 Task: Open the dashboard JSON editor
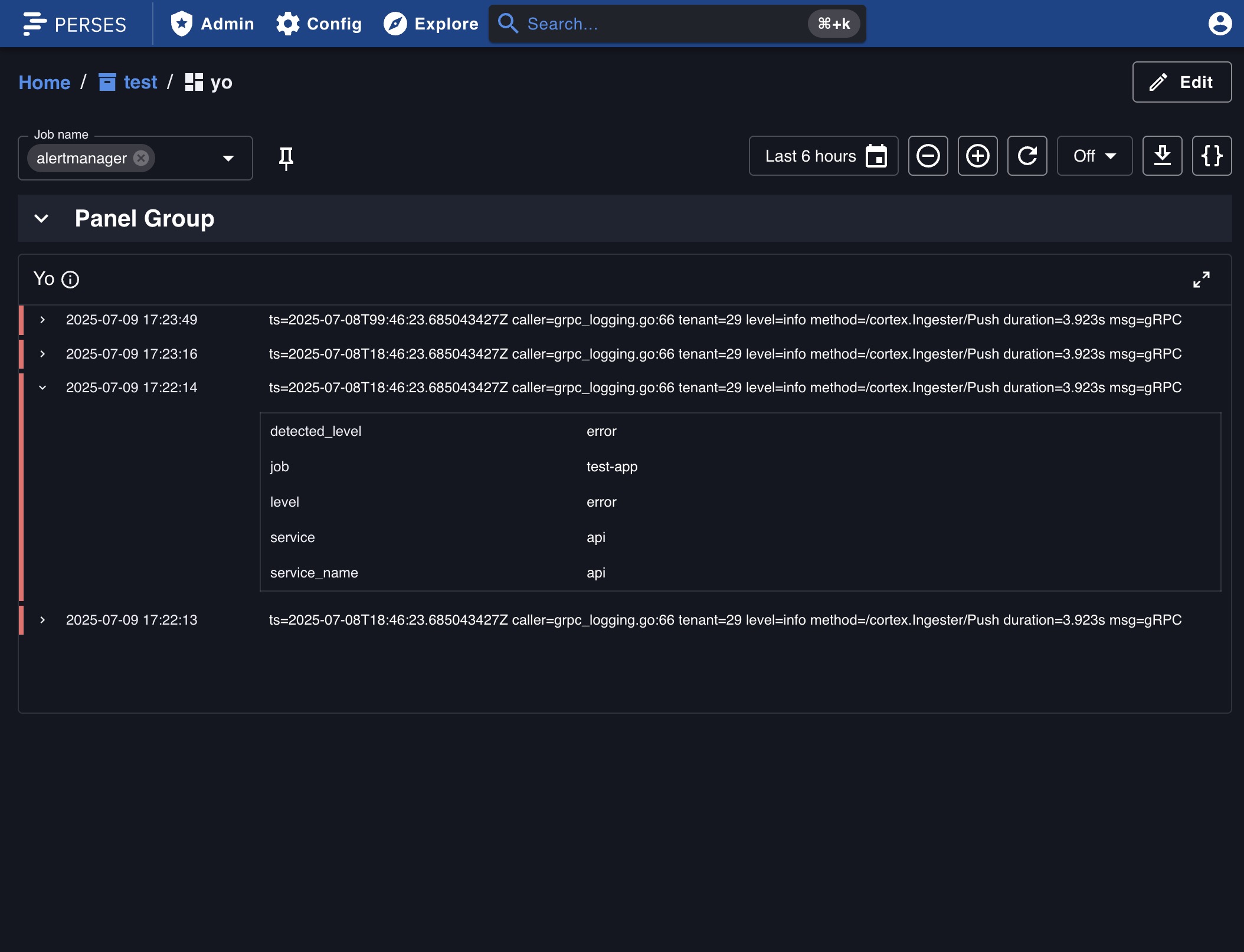[1212, 156]
